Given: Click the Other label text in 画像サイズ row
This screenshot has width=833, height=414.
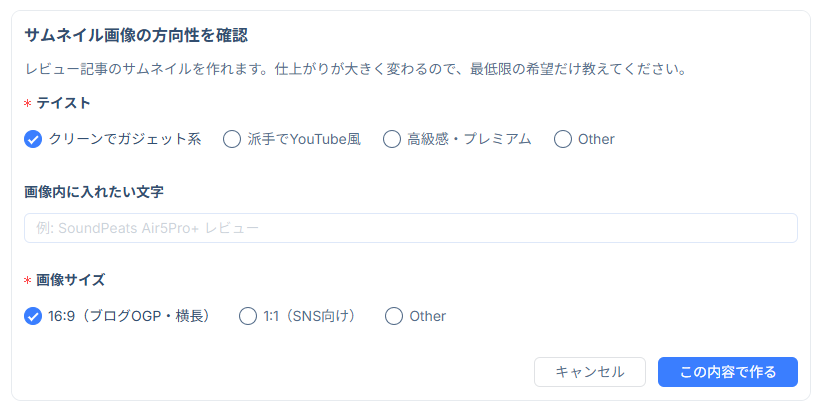Looking at the screenshot, I should click(427, 316).
